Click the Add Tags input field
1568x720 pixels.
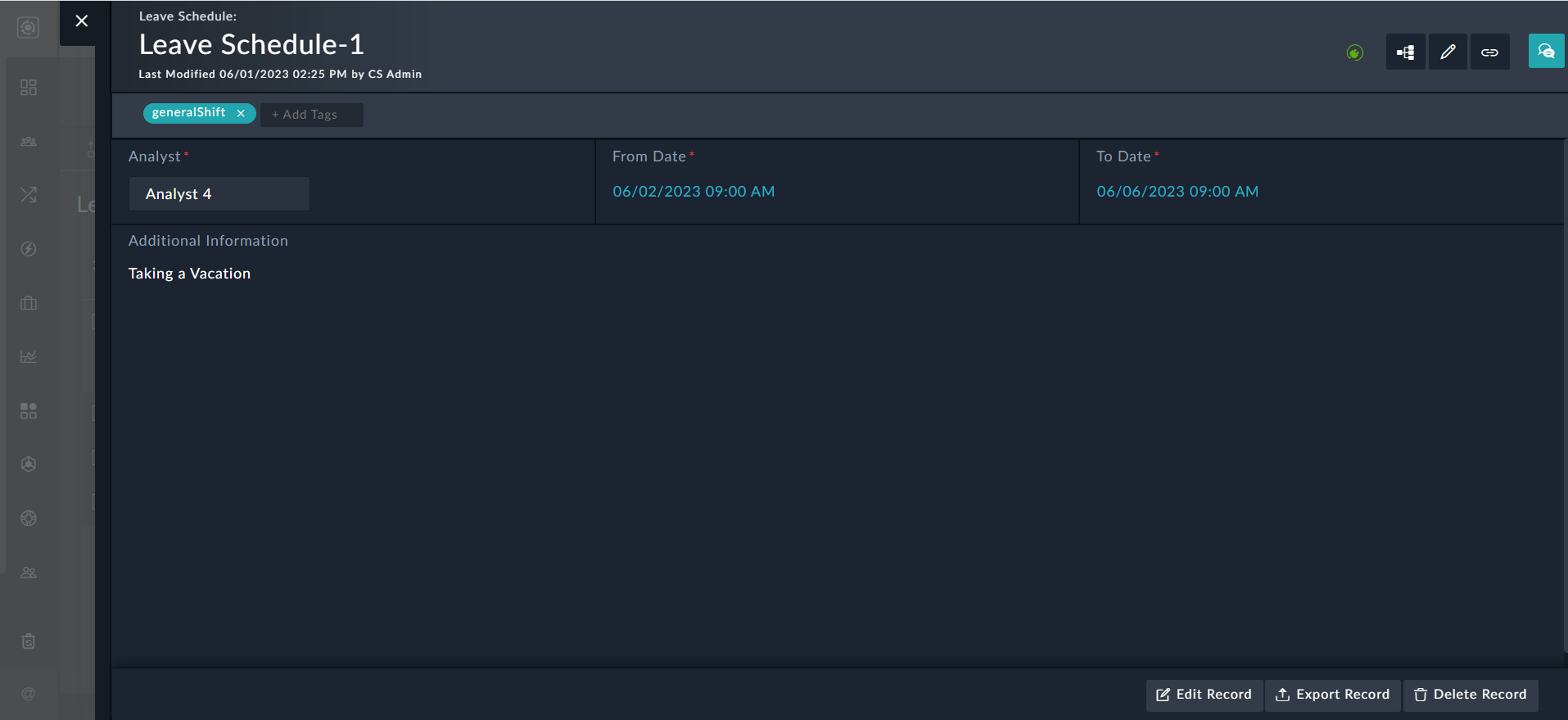point(311,115)
